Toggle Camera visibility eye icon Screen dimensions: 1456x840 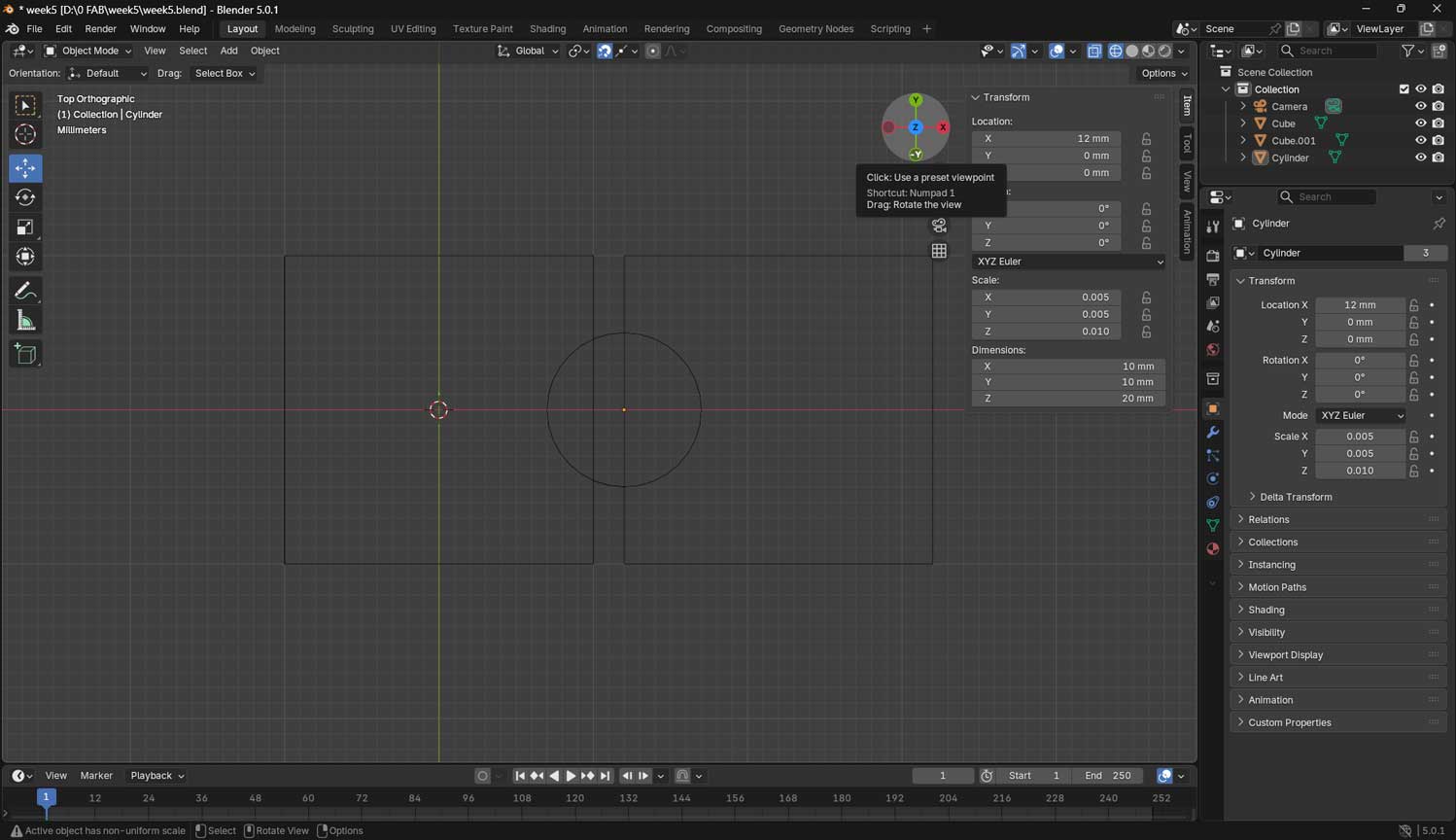(1420, 106)
